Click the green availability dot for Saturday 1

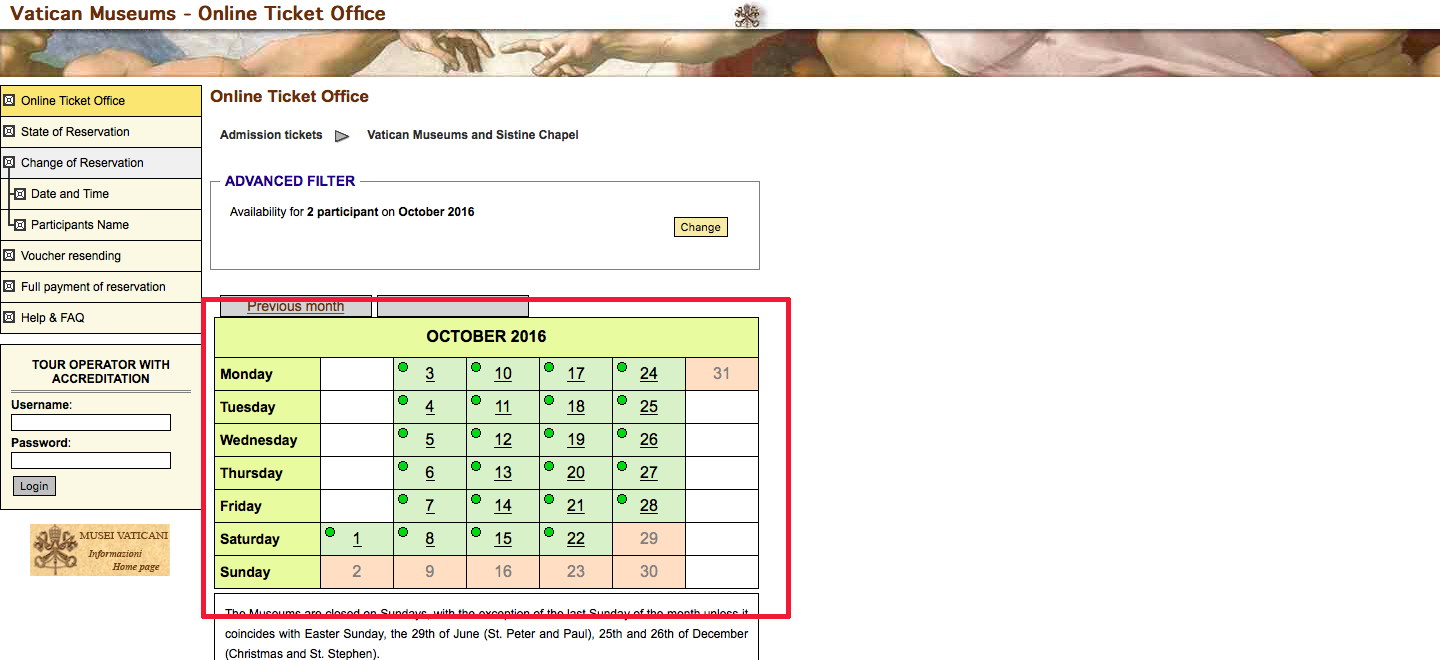[x=330, y=532]
